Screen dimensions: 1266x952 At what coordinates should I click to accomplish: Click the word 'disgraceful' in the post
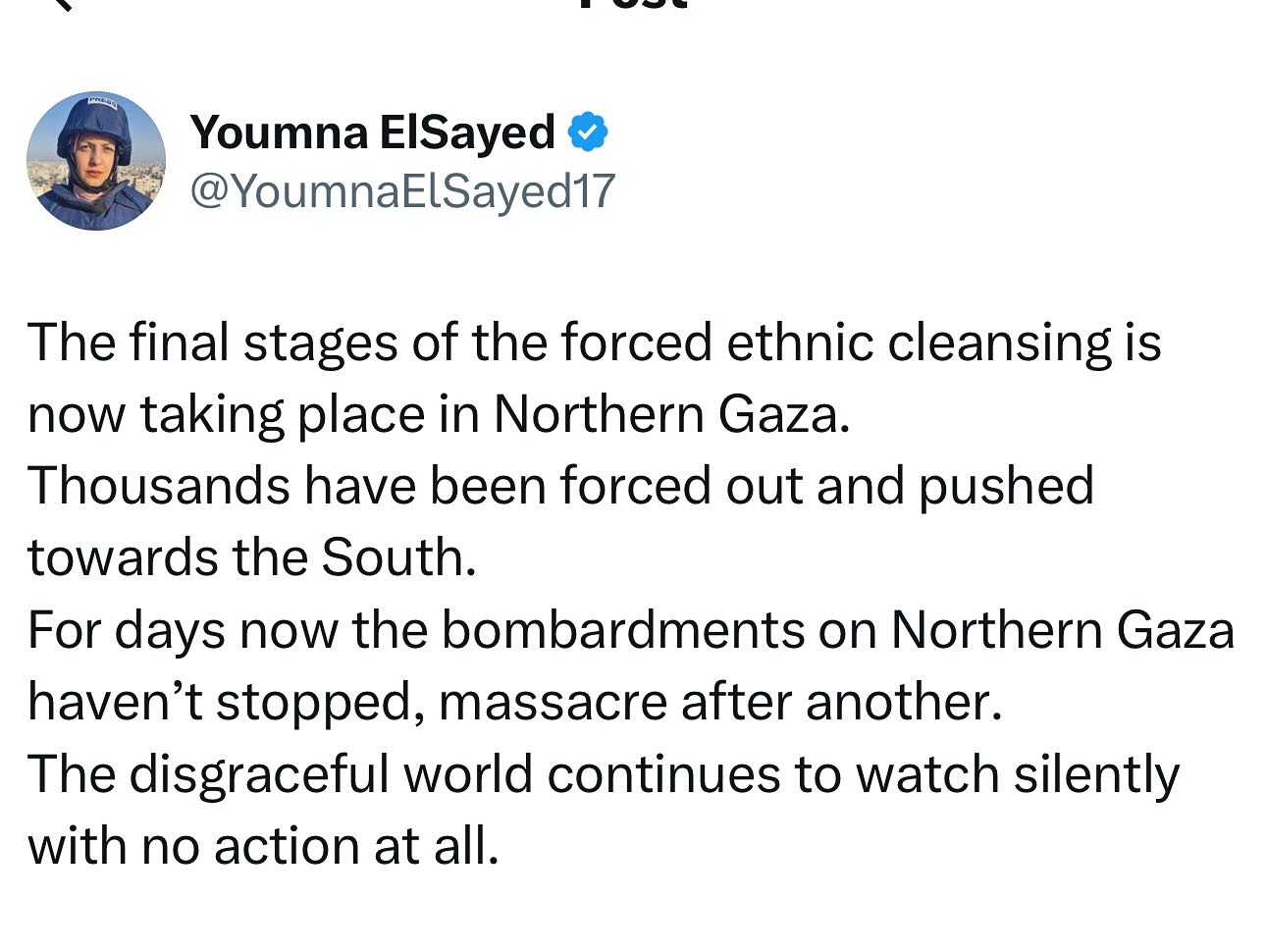259,774
